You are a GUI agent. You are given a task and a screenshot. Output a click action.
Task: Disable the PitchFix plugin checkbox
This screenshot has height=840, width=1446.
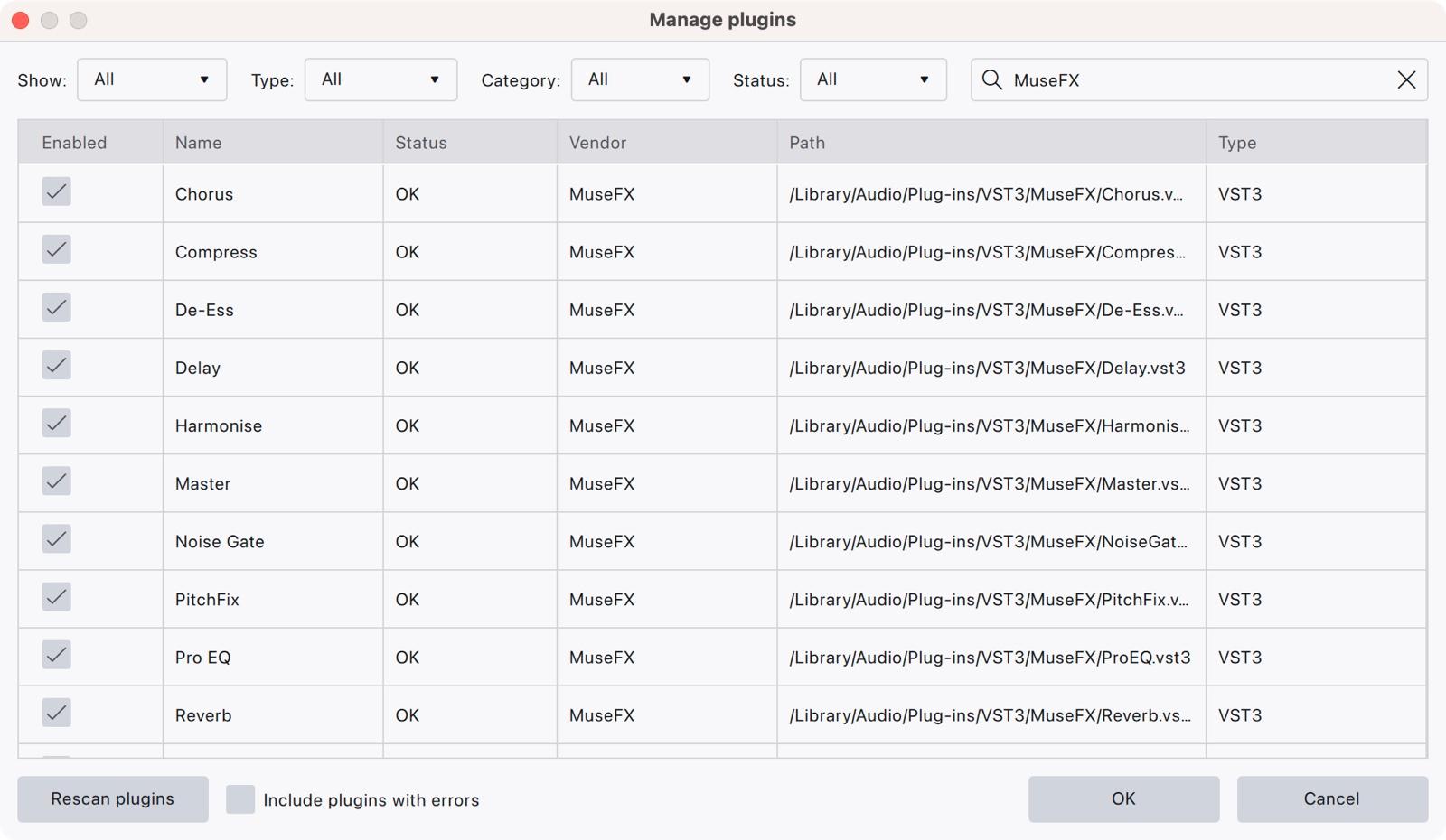click(x=56, y=597)
